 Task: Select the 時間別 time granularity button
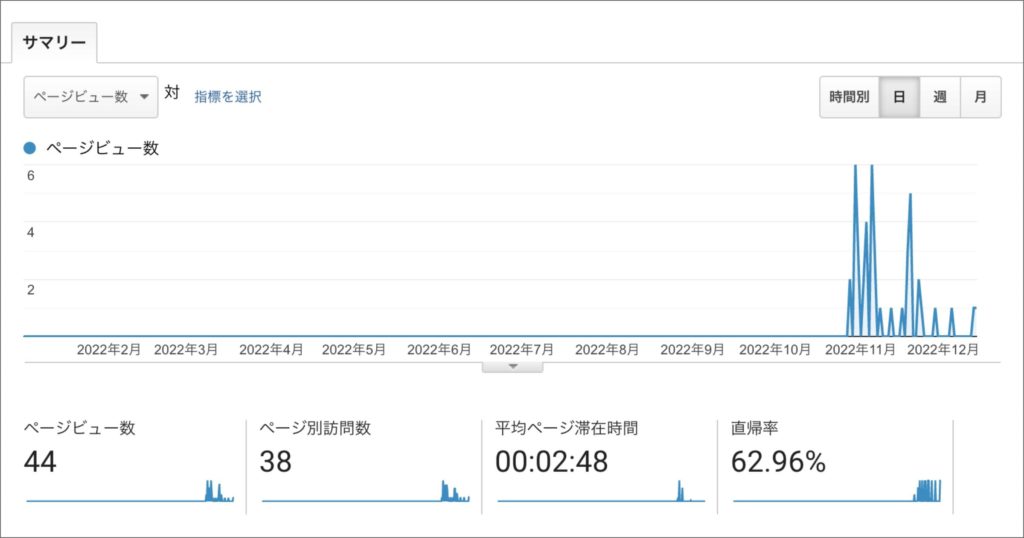pyautogui.click(x=849, y=97)
